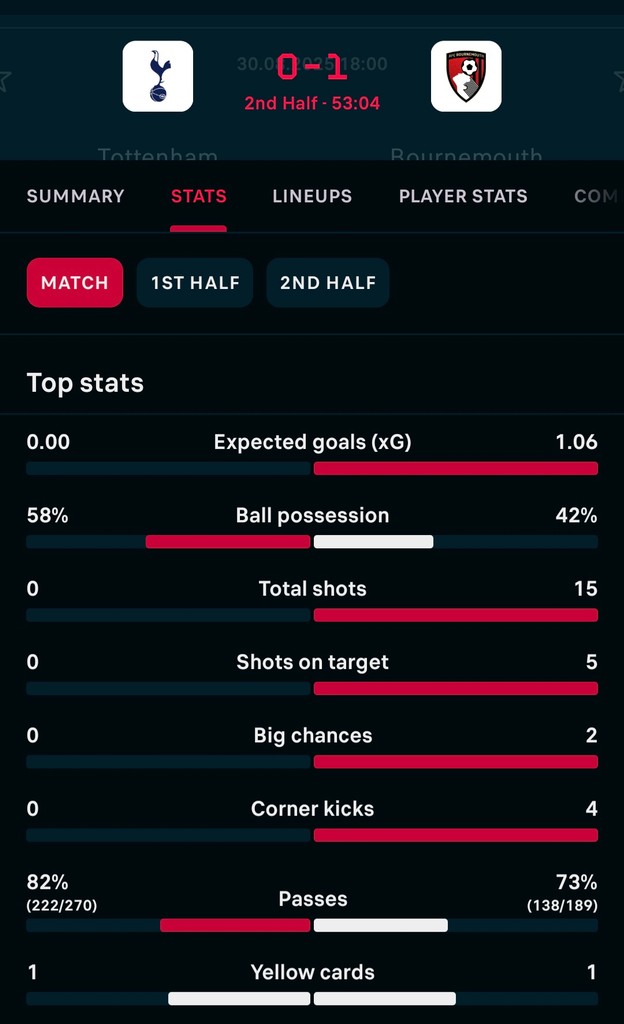Select the STATS tab
This screenshot has width=624, height=1024.
click(x=198, y=196)
